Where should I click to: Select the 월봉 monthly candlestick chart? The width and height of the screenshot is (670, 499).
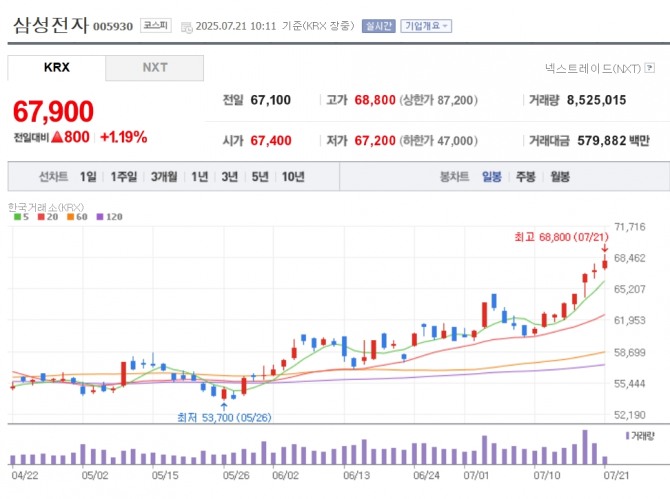[x=560, y=177]
